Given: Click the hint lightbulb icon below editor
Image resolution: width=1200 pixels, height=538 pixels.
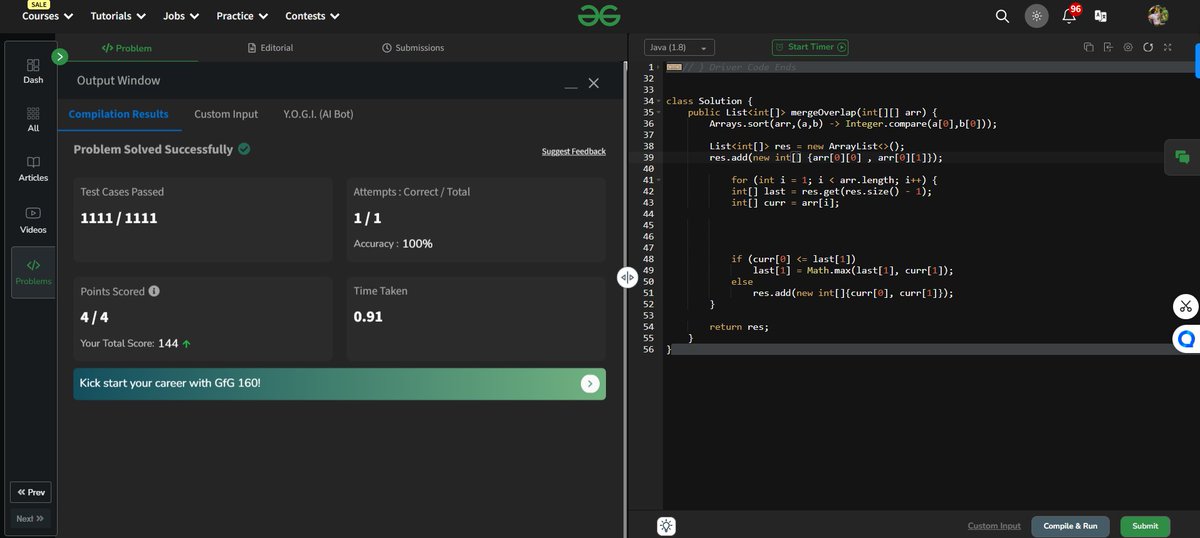Looking at the screenshot, I should point(667,526).
